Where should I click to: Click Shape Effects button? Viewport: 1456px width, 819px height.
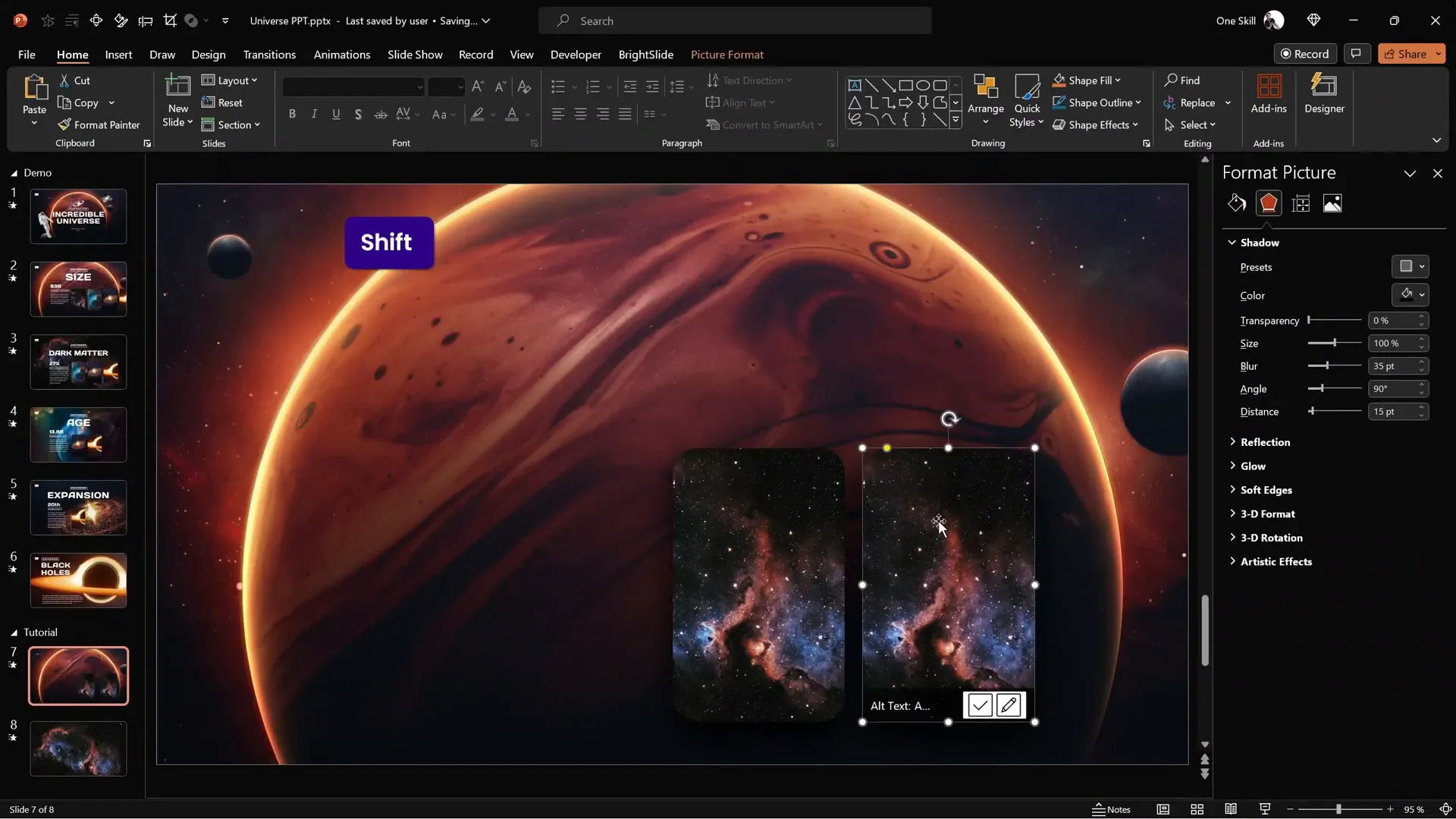tap(1096, 125)
